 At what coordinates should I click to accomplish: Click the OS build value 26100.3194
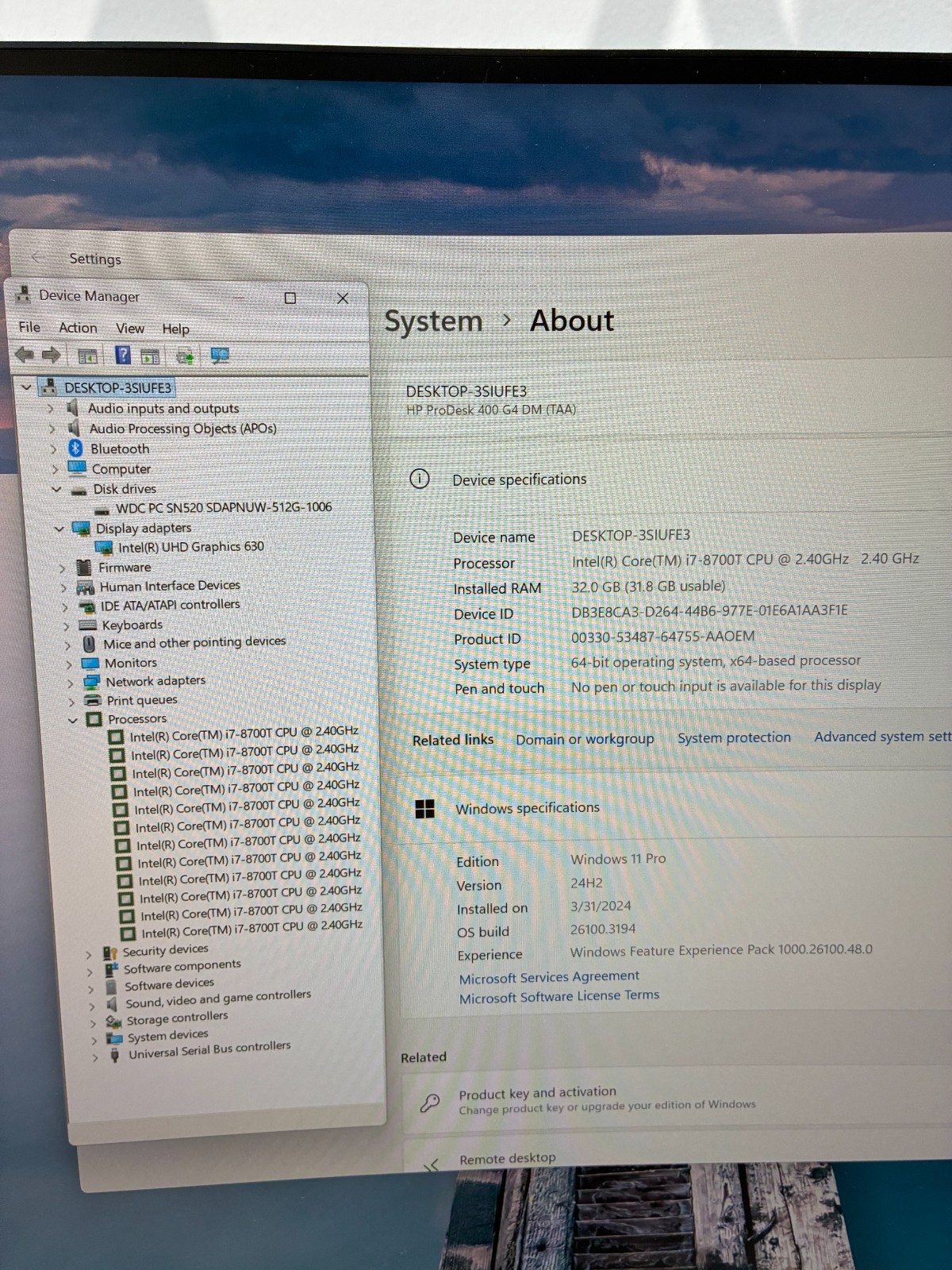pyautogui.click(x=603, y=929)
